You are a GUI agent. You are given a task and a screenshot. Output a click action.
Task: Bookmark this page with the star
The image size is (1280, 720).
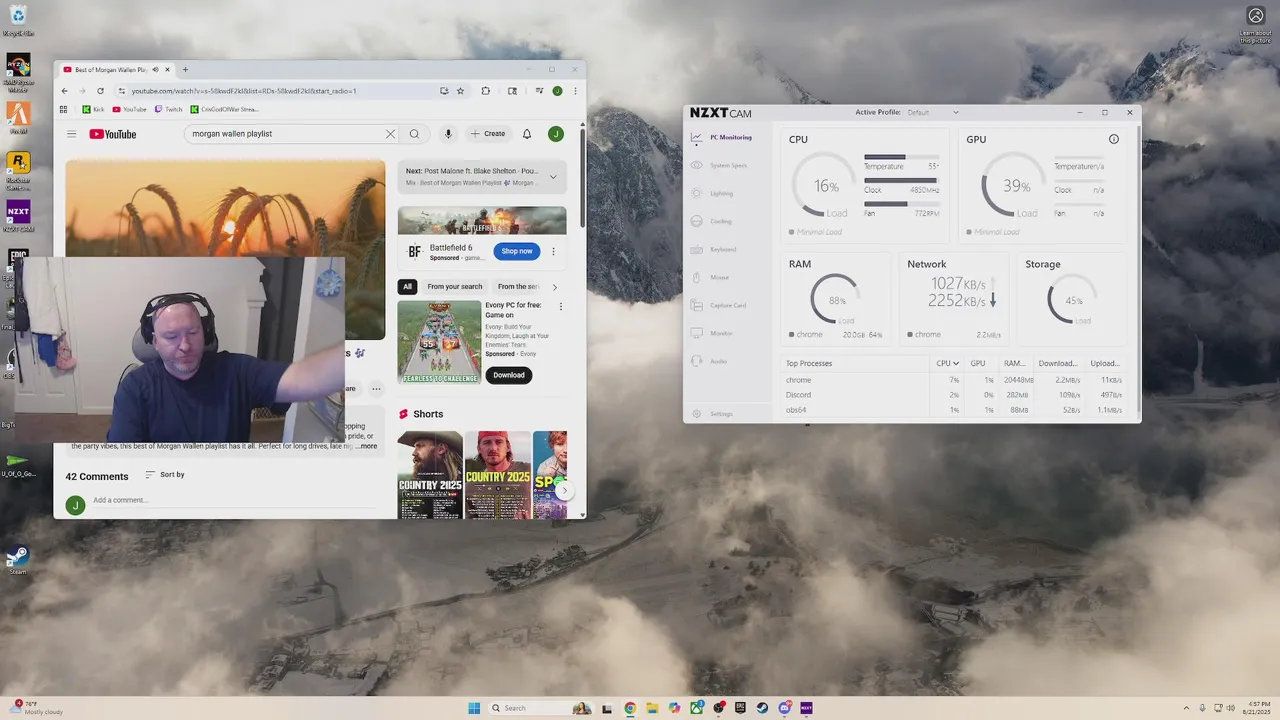tap(460, 91)
